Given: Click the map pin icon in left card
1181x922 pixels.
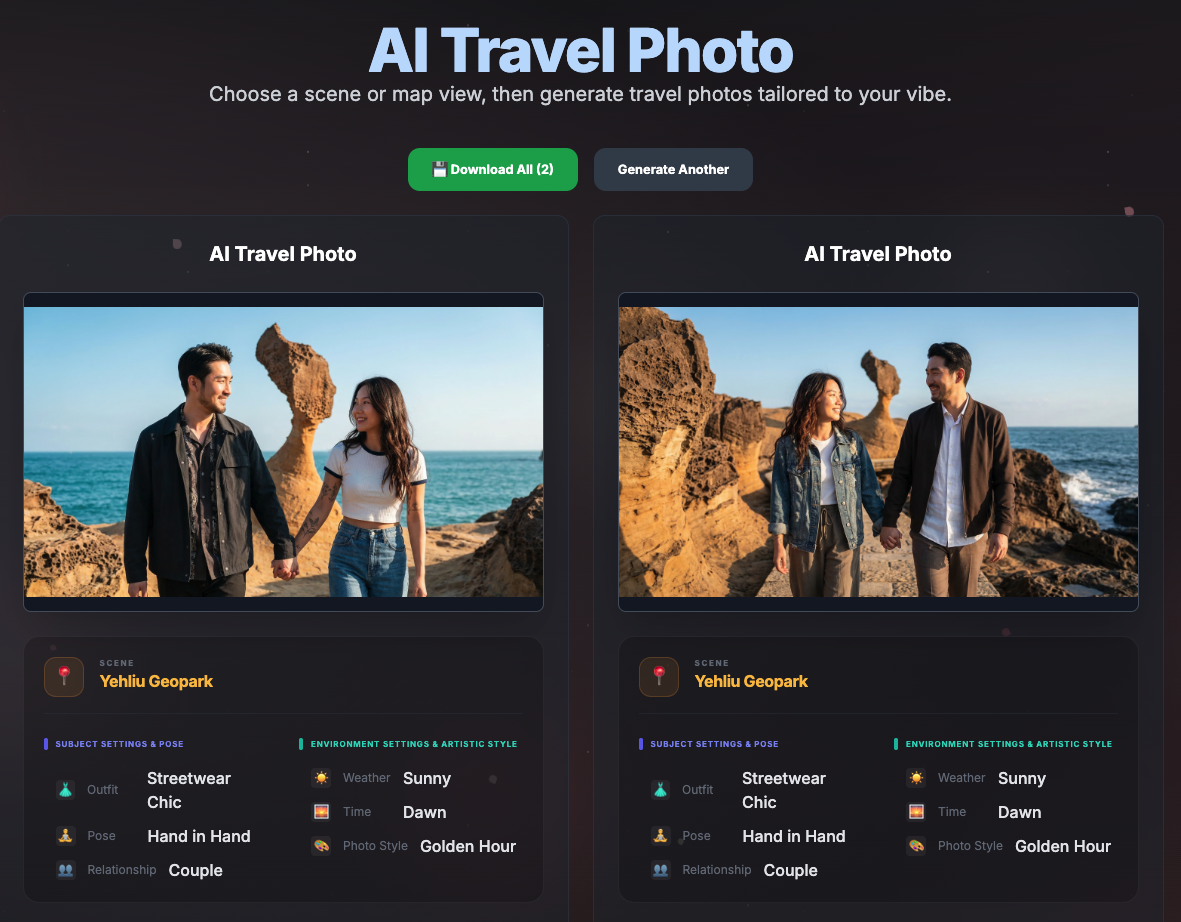Looking at the screenshot, I should tap(64, 676).
